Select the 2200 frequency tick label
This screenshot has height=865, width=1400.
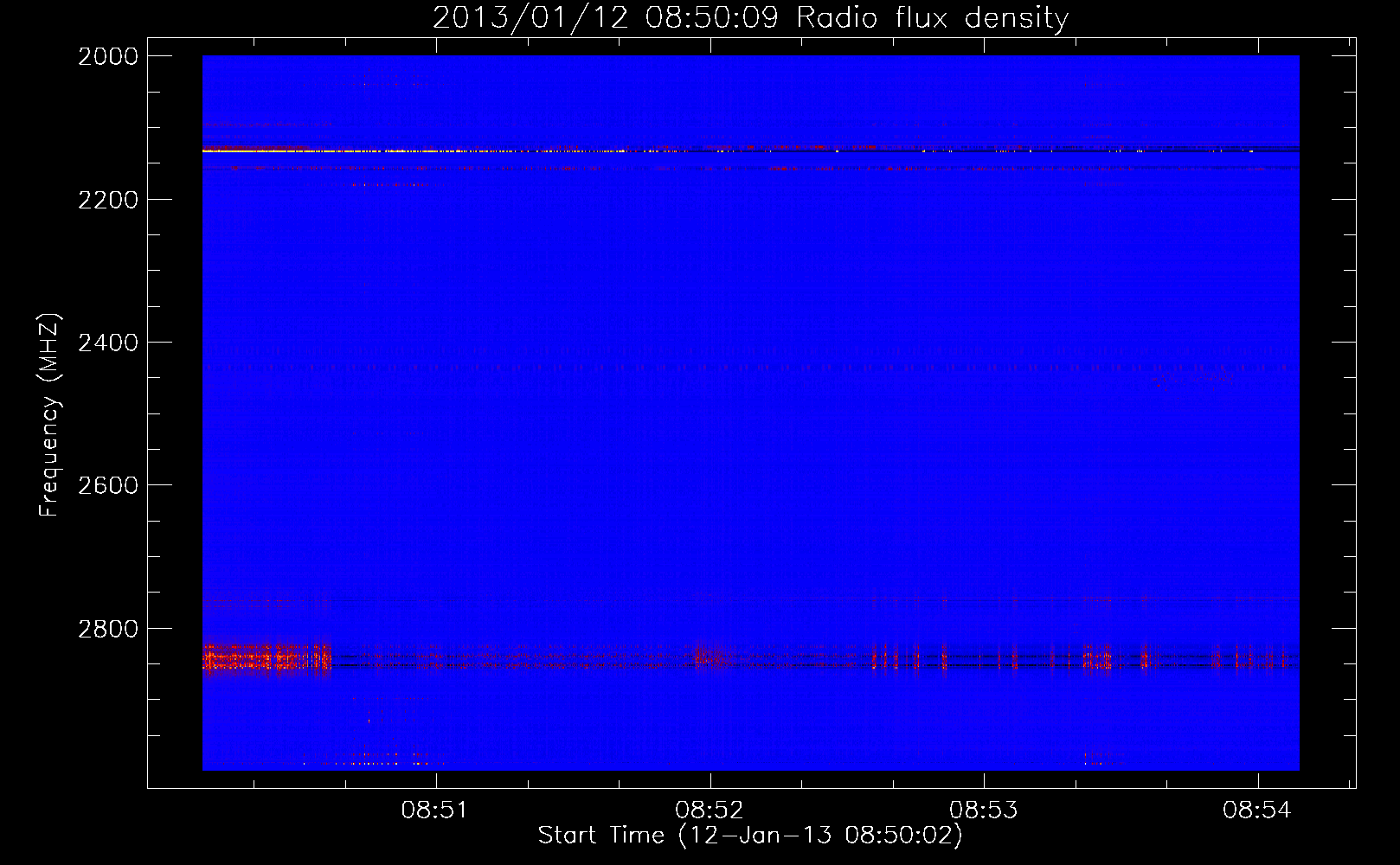(x=108, y=200)
